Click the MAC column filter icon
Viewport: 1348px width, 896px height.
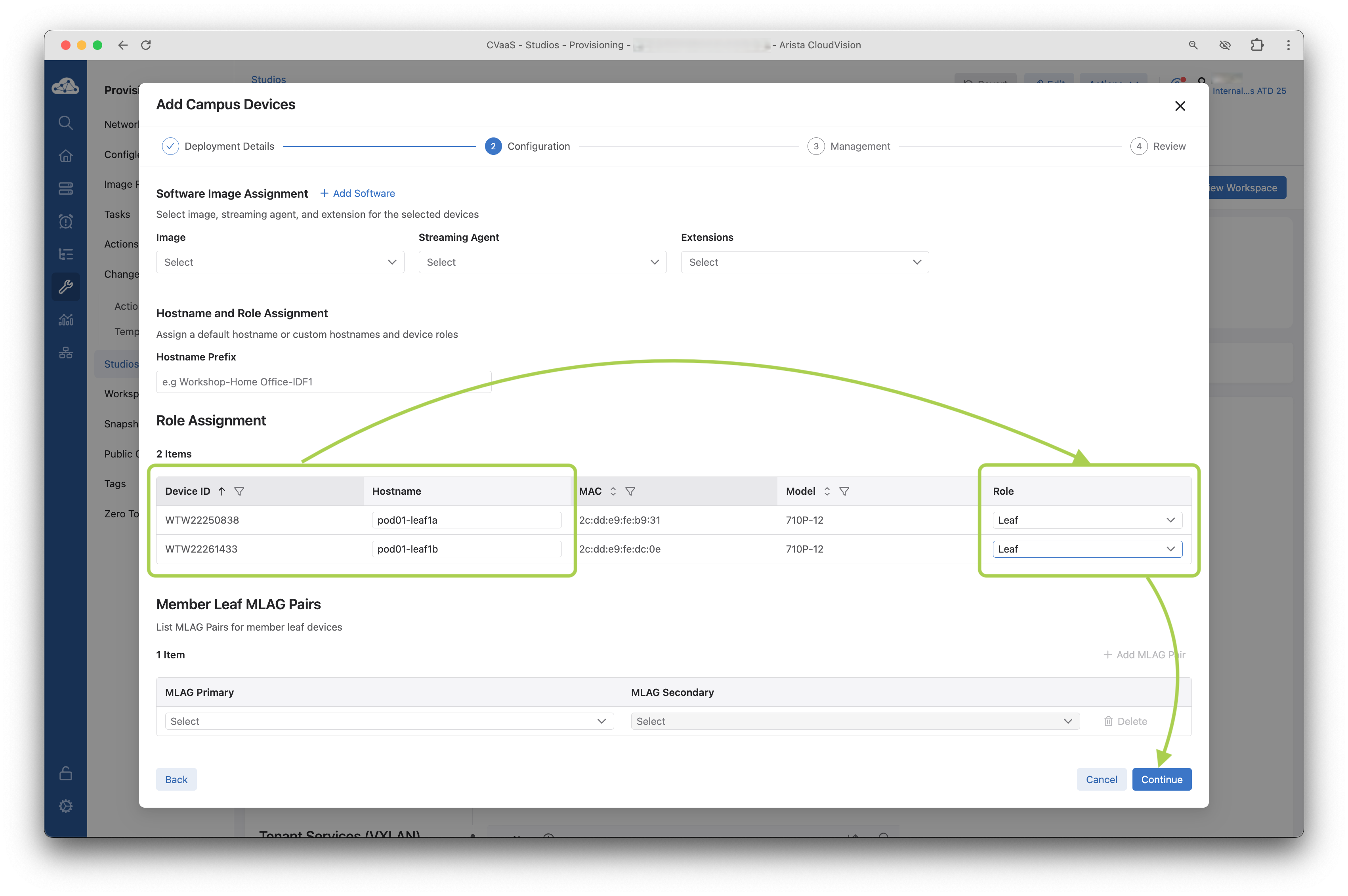click(630, 492)
